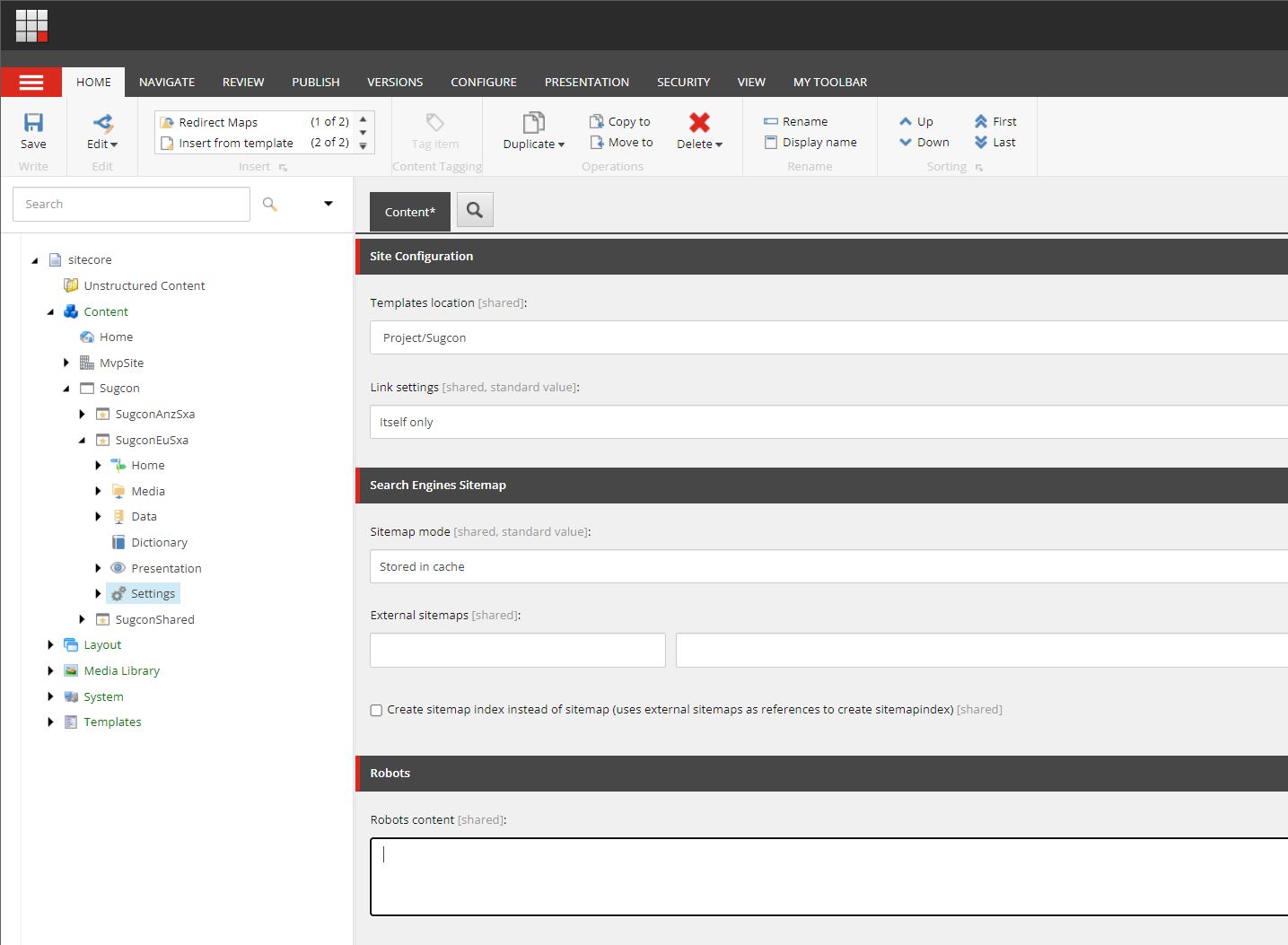Expand the MvpSite tree node
This screenshot has height=945, width=1288.
pyautogui.click(x=66, y=363)
